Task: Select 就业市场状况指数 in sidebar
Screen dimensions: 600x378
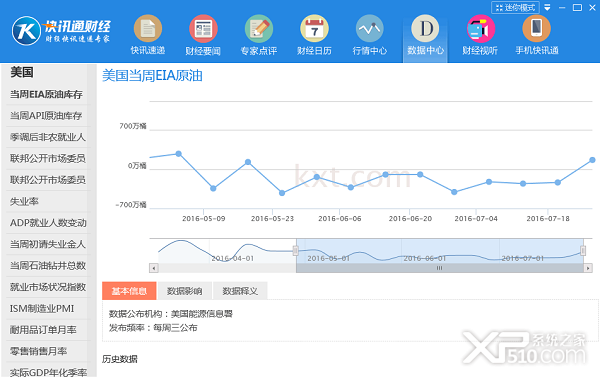Action: coord(48,287)
